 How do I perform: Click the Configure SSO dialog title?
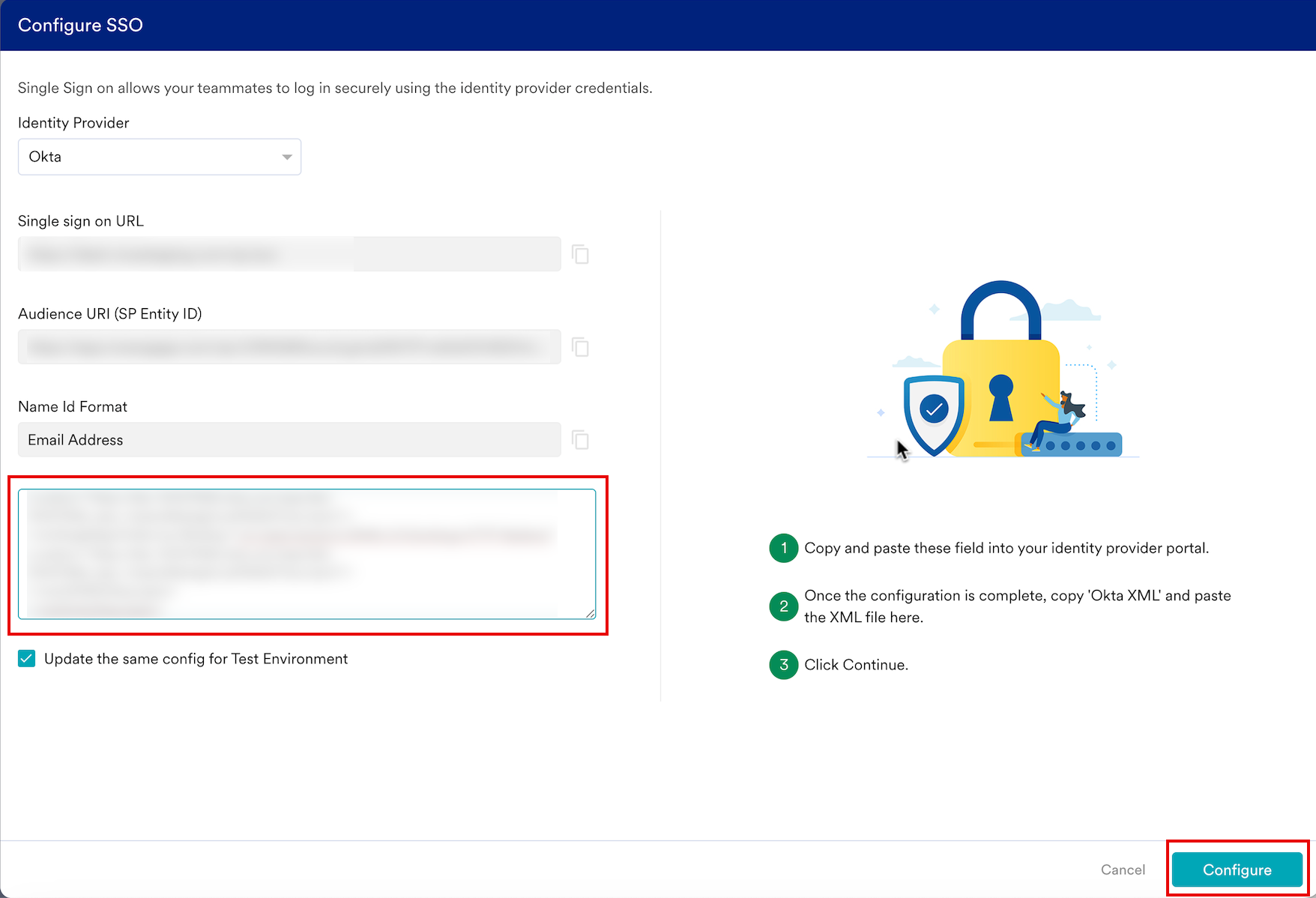pos(80,25)
